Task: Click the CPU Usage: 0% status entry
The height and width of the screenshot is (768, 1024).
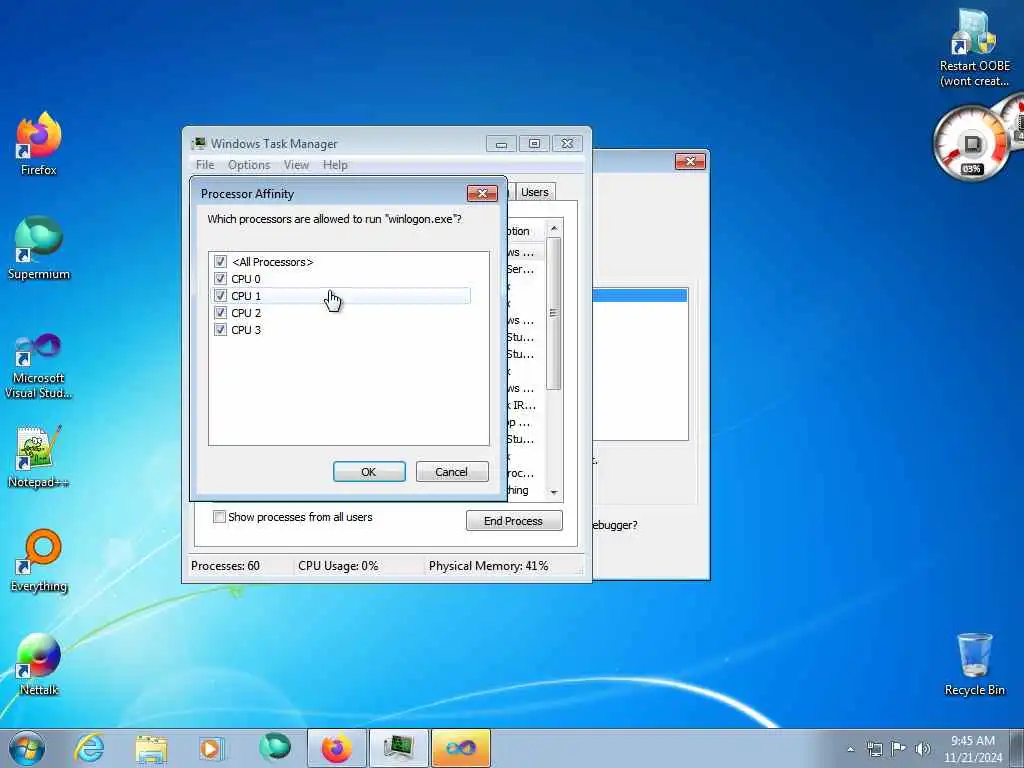Action: (x=338, y=566)
